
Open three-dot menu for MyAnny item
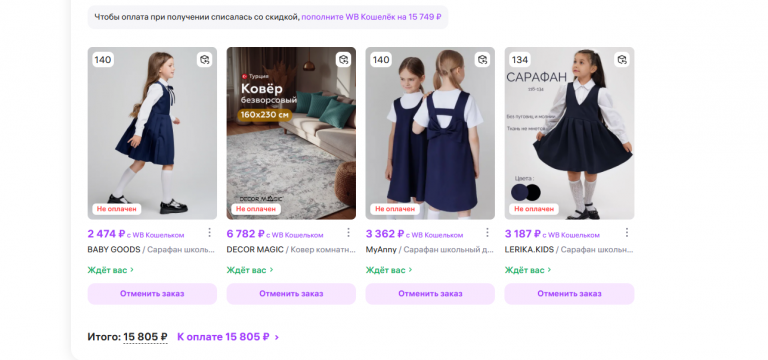click(487, 232)
